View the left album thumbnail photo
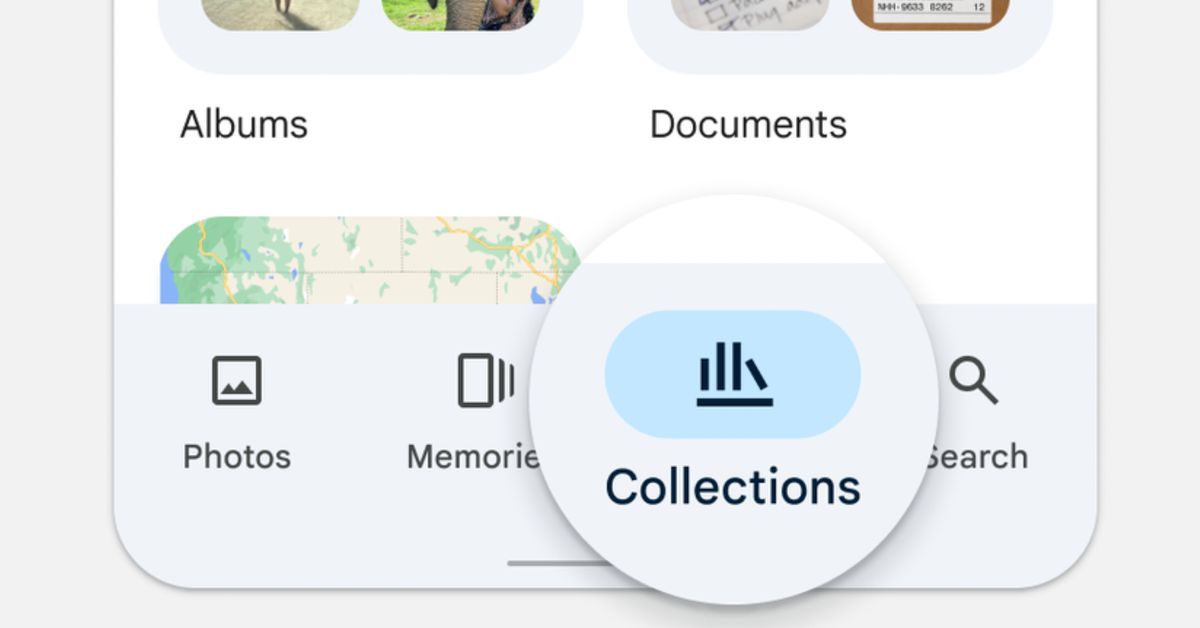This screenshot has width=1200, height=628. pos(280,14)
